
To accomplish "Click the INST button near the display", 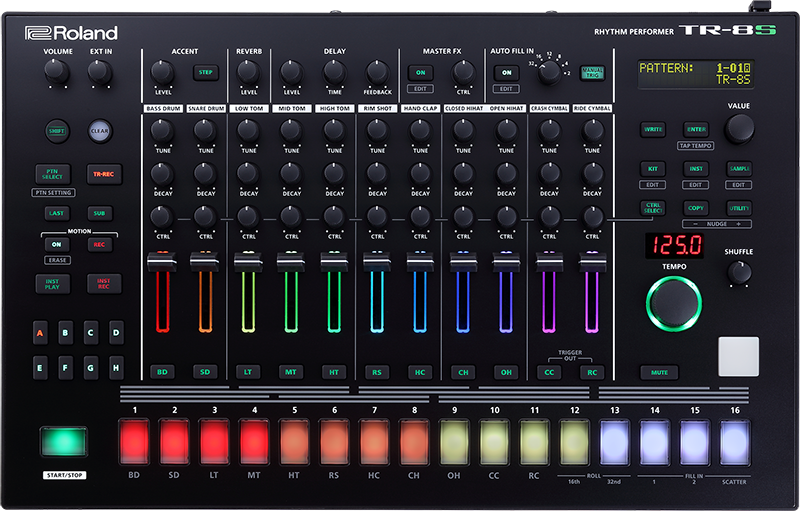I will coord(696,168).
